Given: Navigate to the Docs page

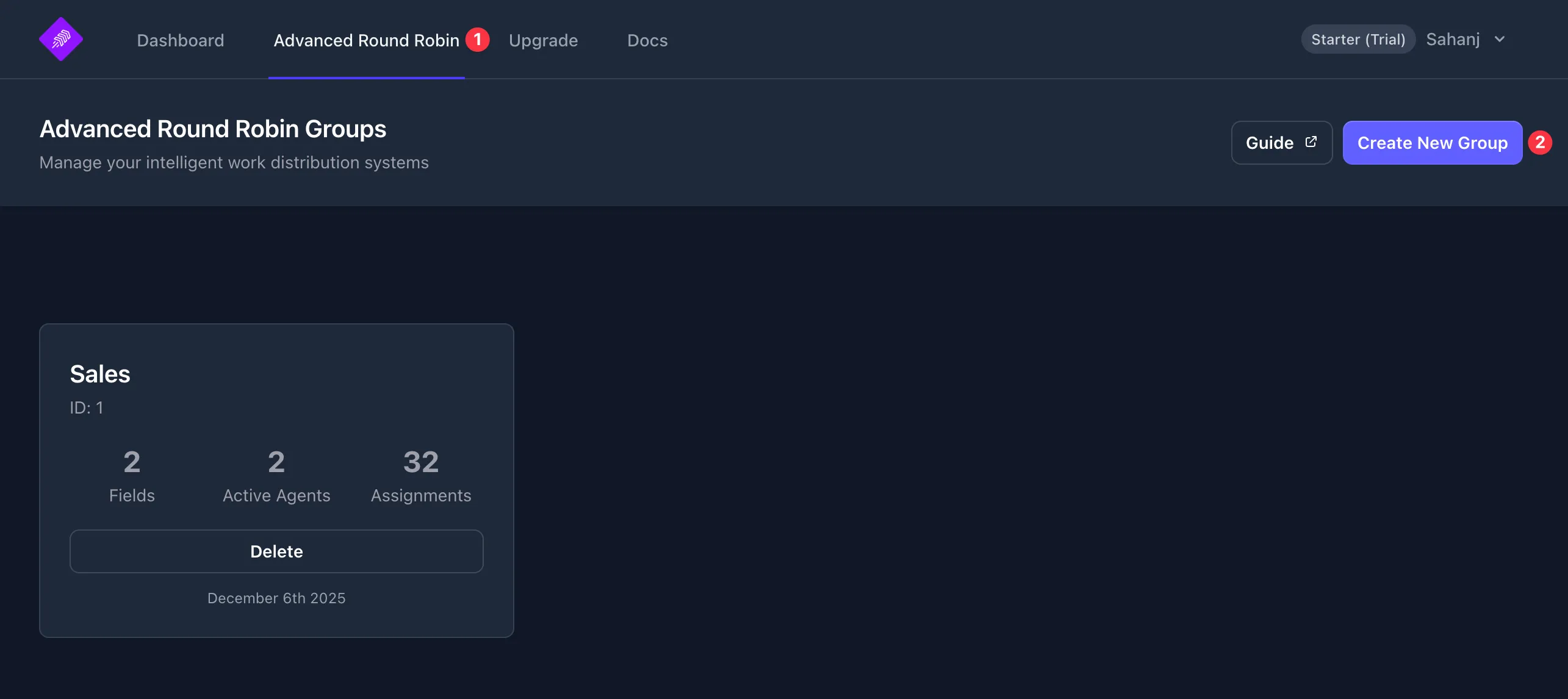Looking at the screenshot, I should pyautogui.click(x=647, y=40).
